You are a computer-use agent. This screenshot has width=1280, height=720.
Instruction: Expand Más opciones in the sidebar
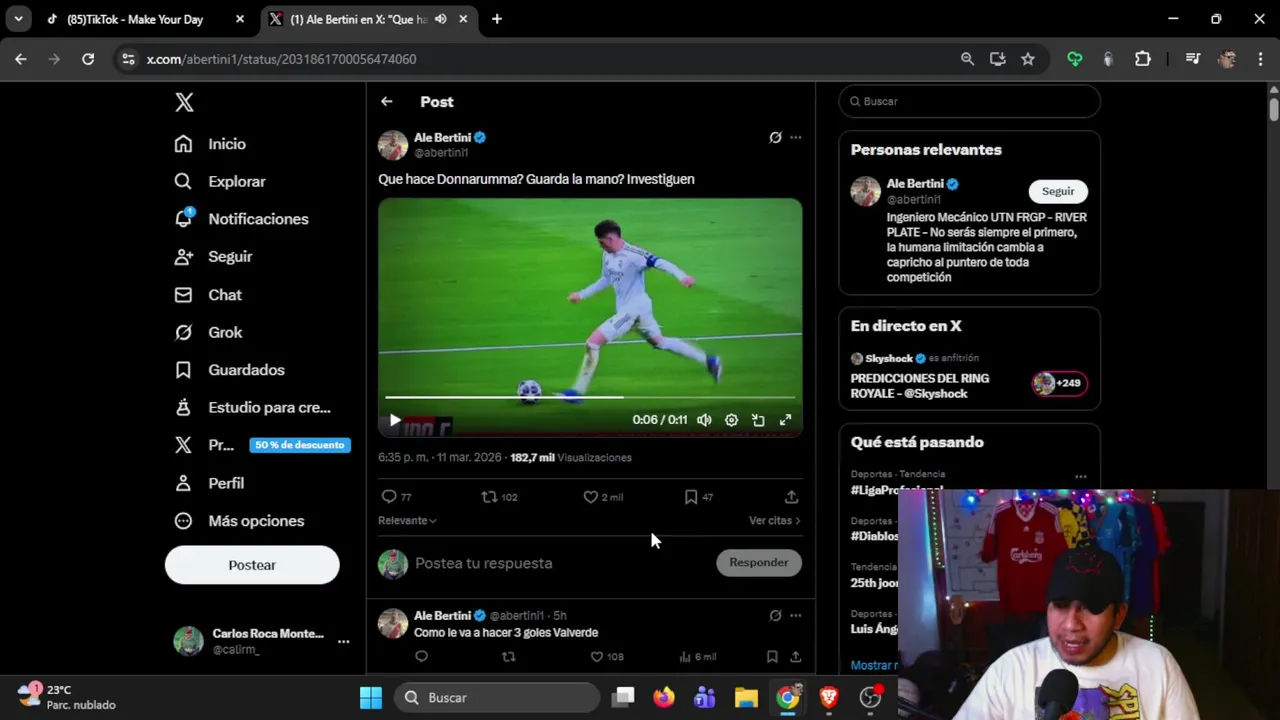click(239, 521)
